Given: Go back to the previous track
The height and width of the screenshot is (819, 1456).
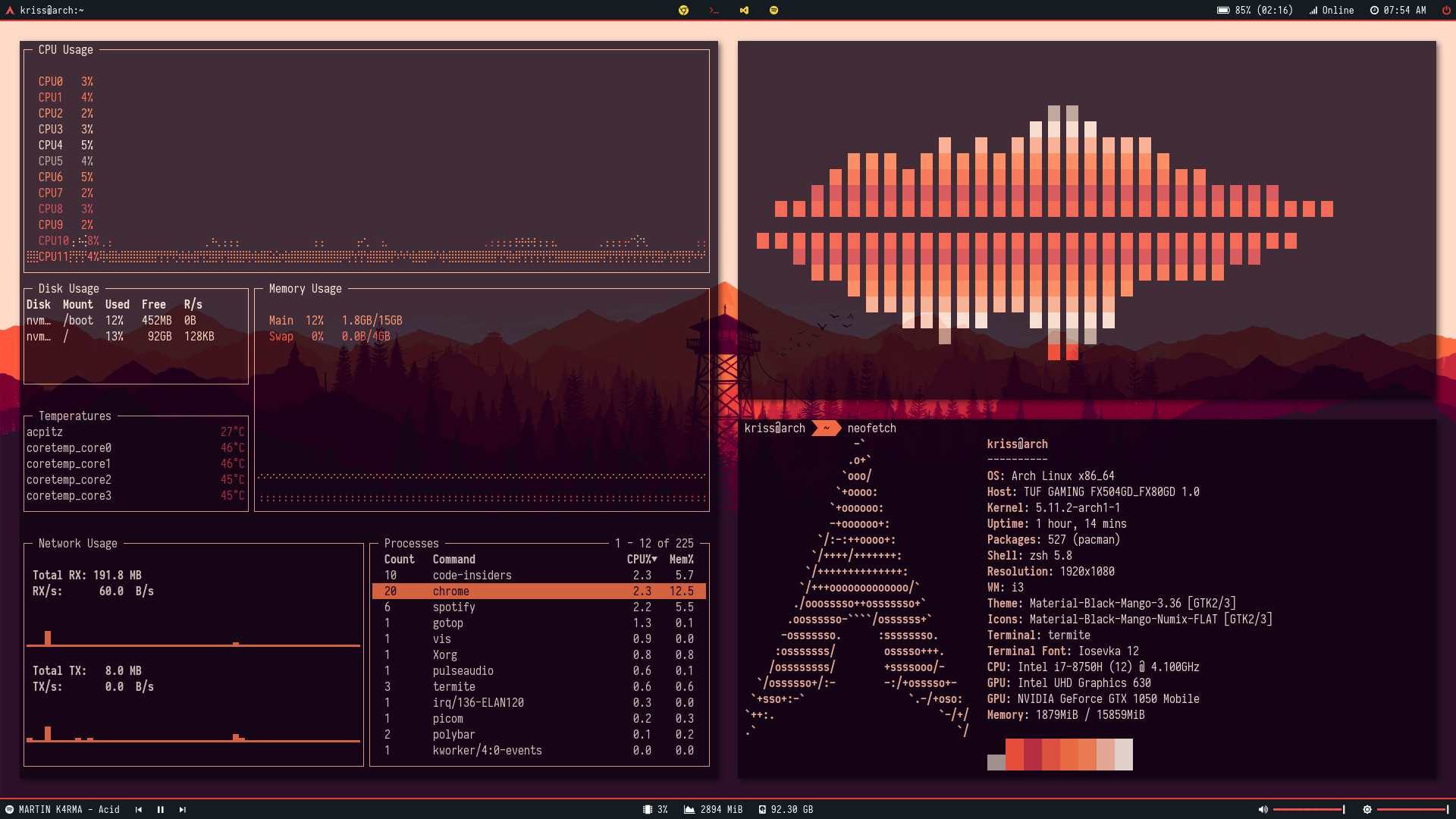Looking at the screenshot, I should [139, 809].
